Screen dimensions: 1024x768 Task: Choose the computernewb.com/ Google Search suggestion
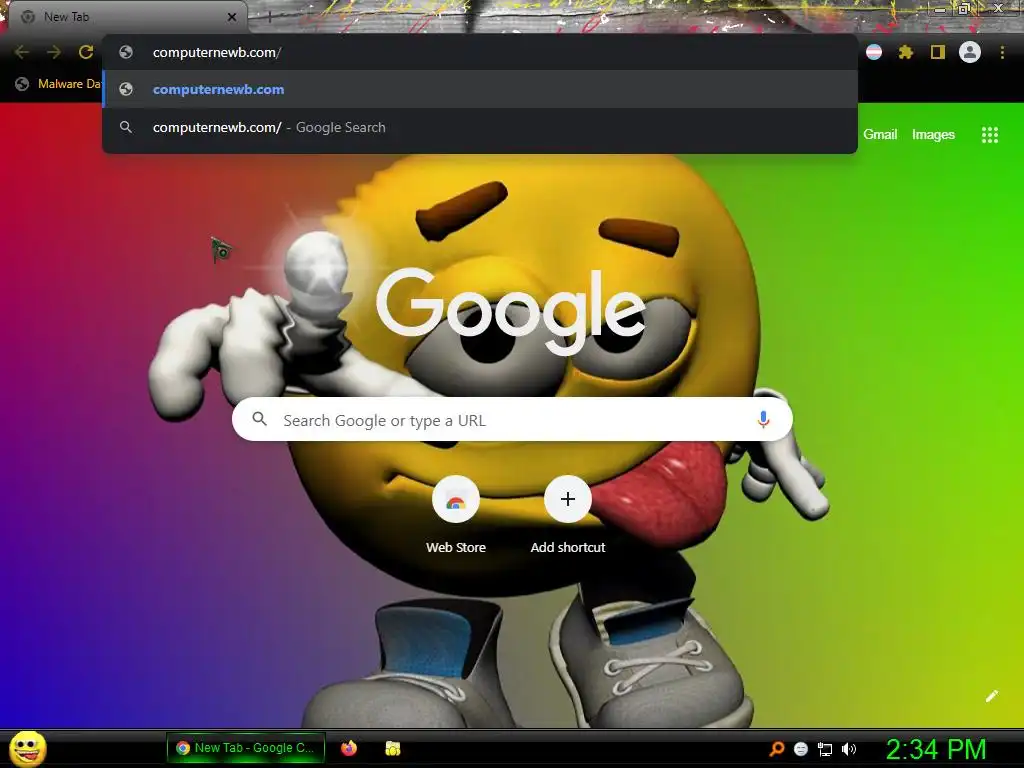479,127
